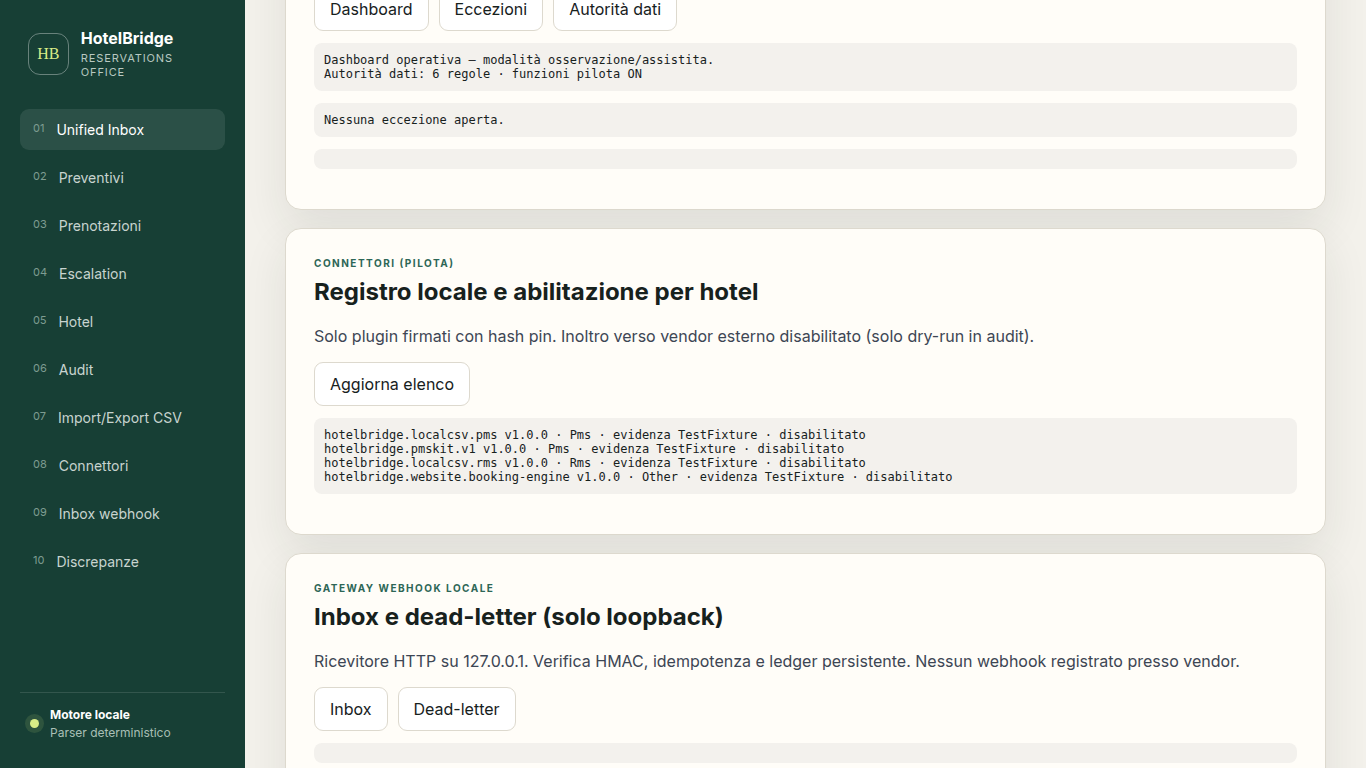The image size is (1366, 768).
Task: Open the Dead-letter queue
Action: point(457,709)
